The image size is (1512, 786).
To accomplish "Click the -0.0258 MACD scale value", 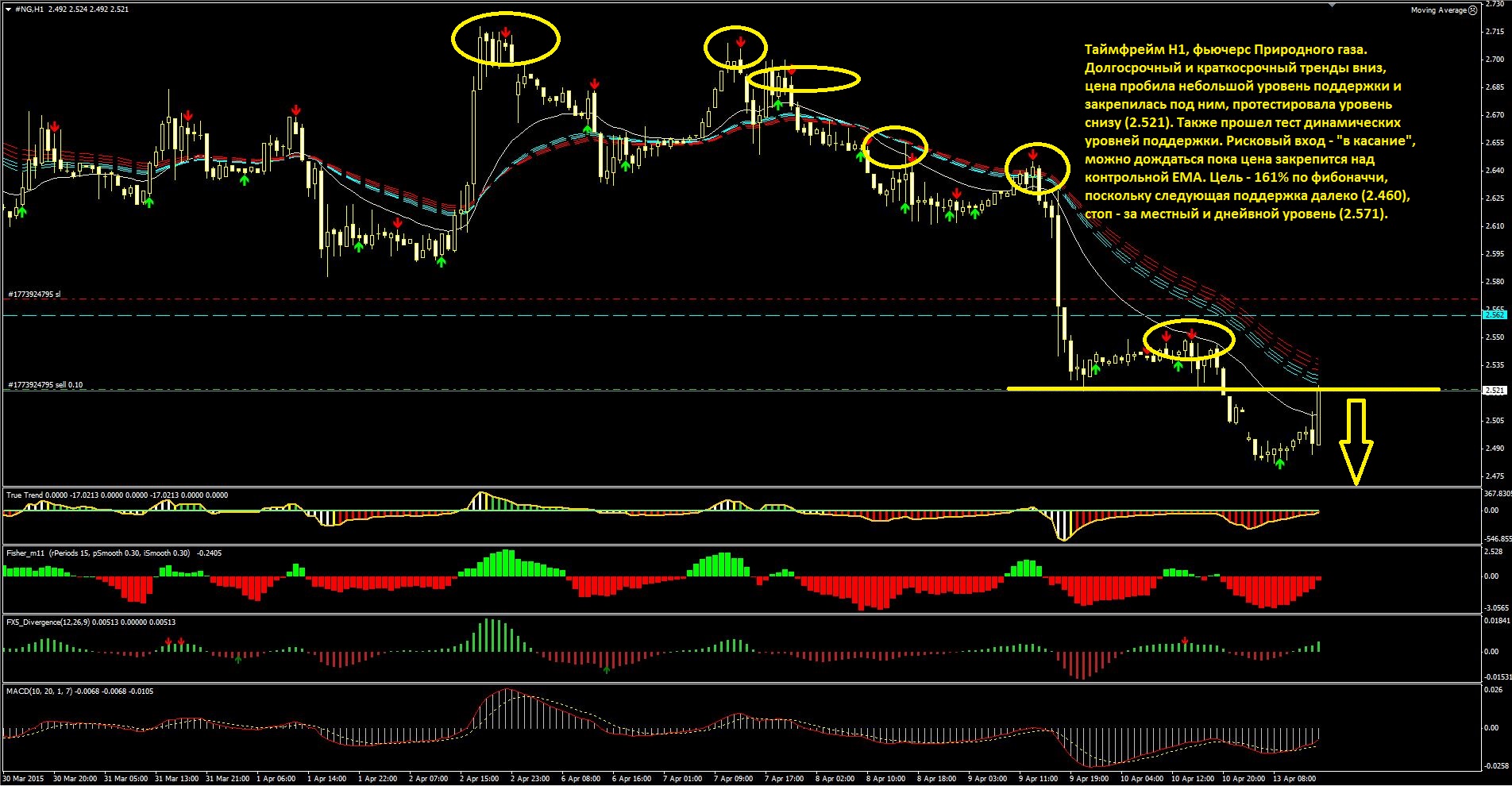I will 1496,766.
